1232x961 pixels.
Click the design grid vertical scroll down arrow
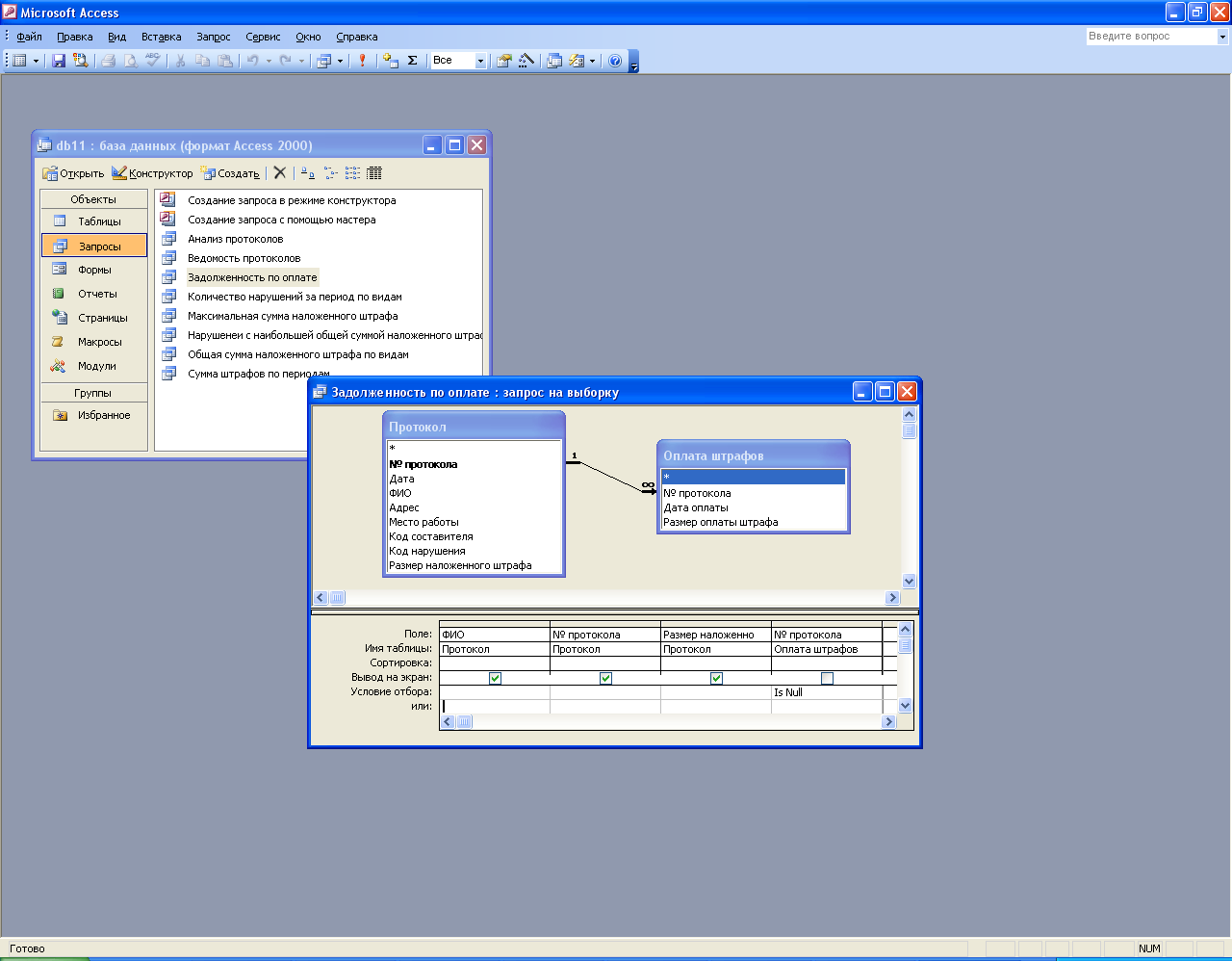coord(905,706)
